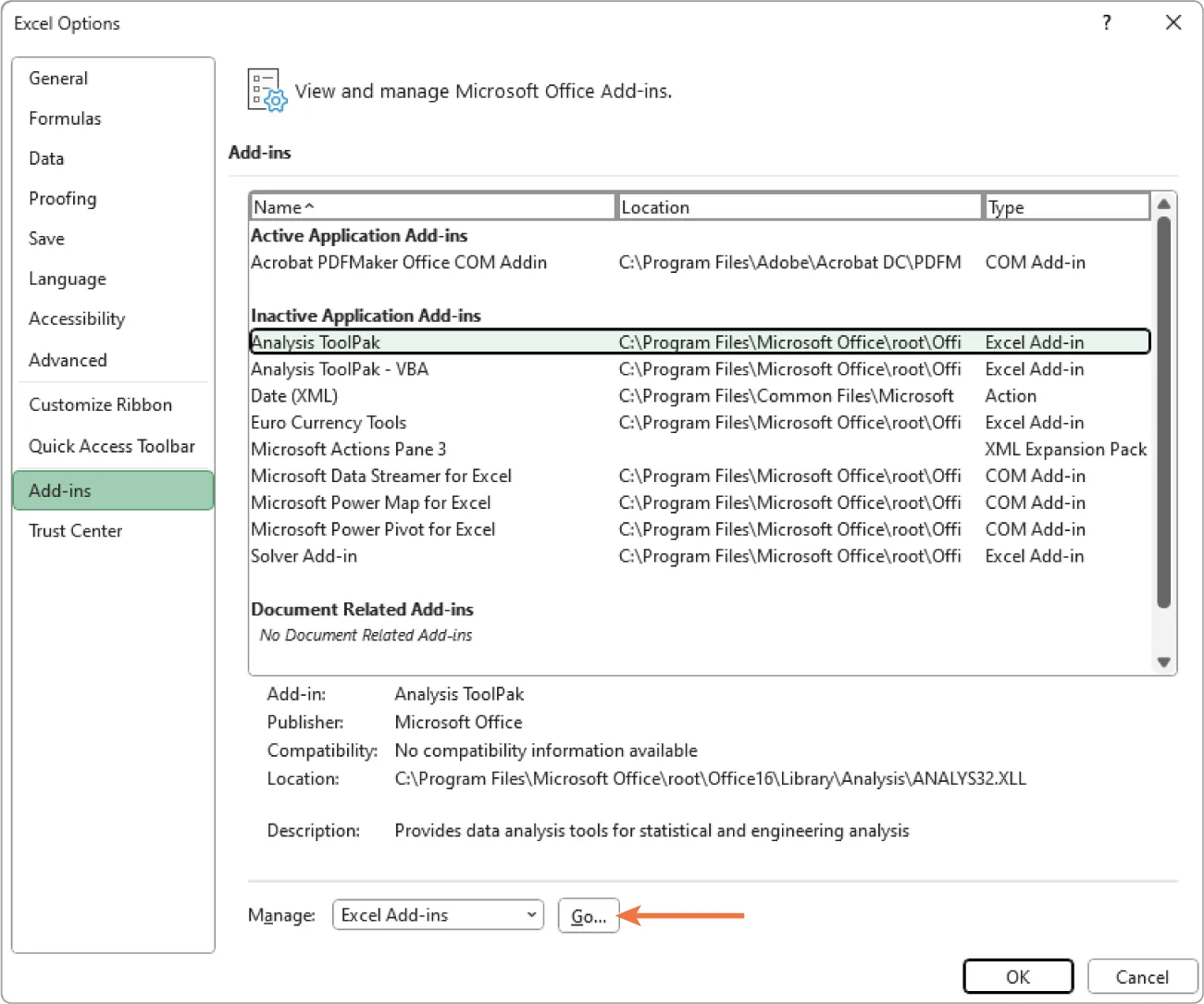The width and height of the screenshot is (1204, 1004).
Task: Click the Help question mark icon
Action: tap(1107, 22)
